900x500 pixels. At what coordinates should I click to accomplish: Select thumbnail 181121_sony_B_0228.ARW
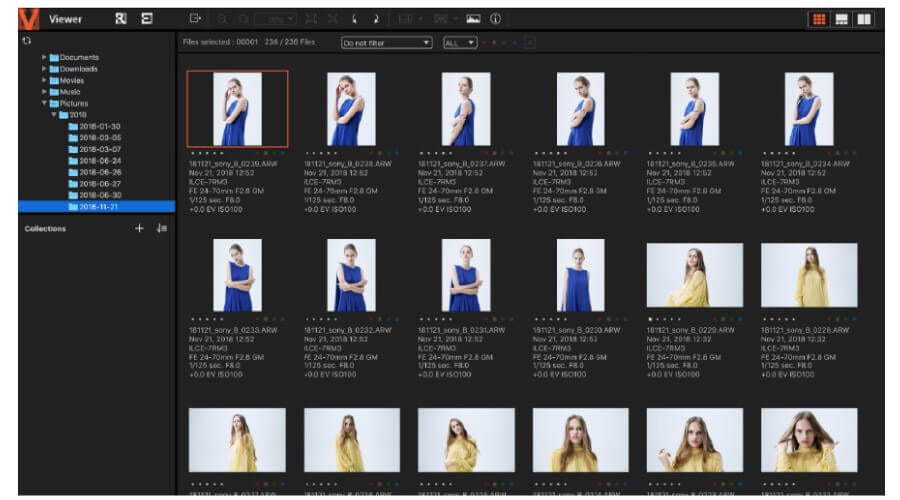point(809,275)
